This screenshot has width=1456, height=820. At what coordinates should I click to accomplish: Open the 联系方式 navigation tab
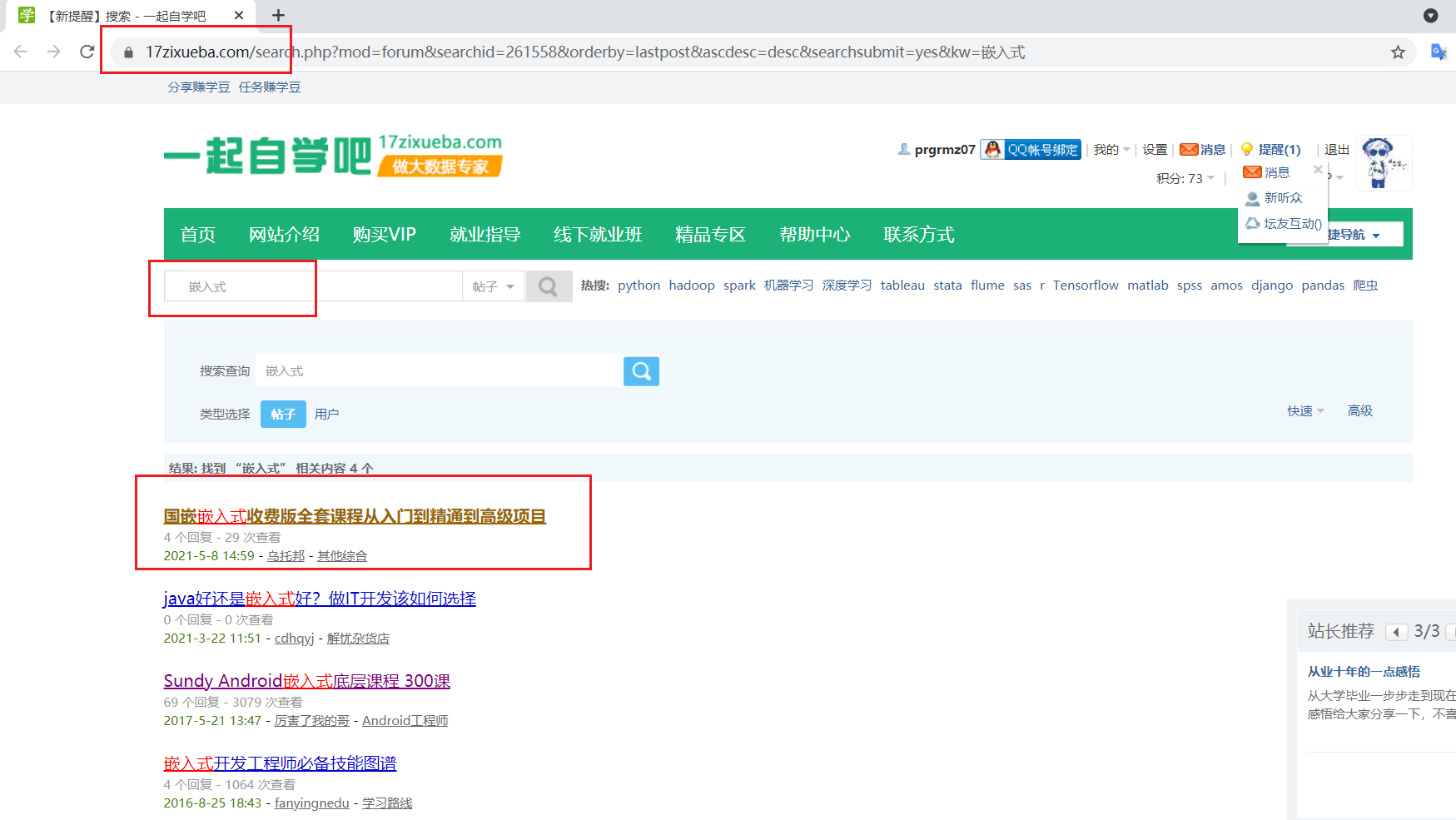coord(918,235)
